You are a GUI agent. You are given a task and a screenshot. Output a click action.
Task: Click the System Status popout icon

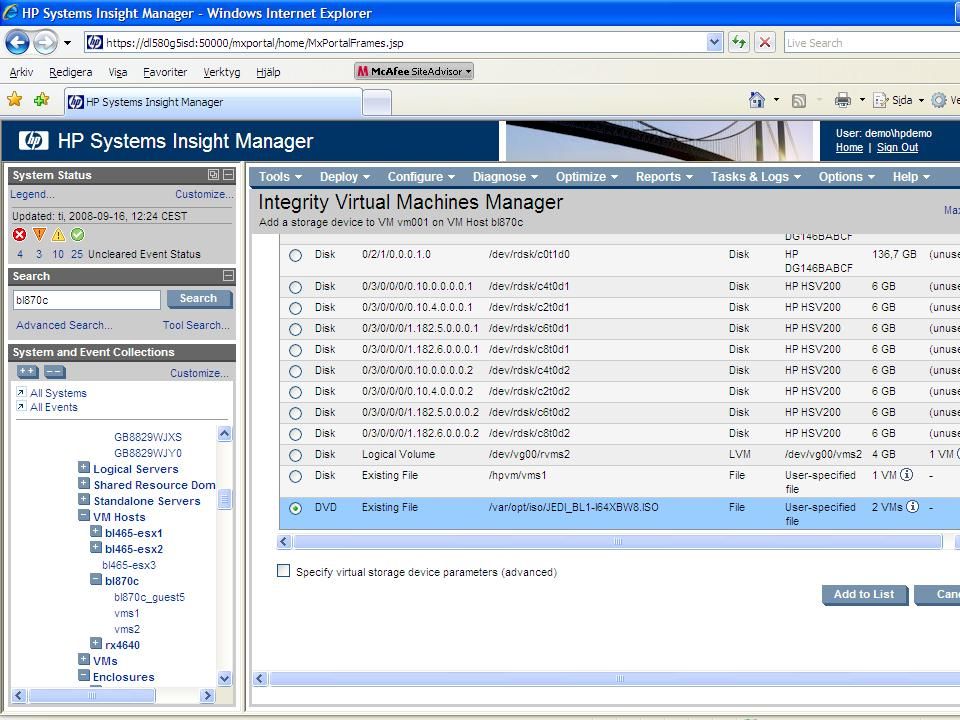click(x=213, y=174)
